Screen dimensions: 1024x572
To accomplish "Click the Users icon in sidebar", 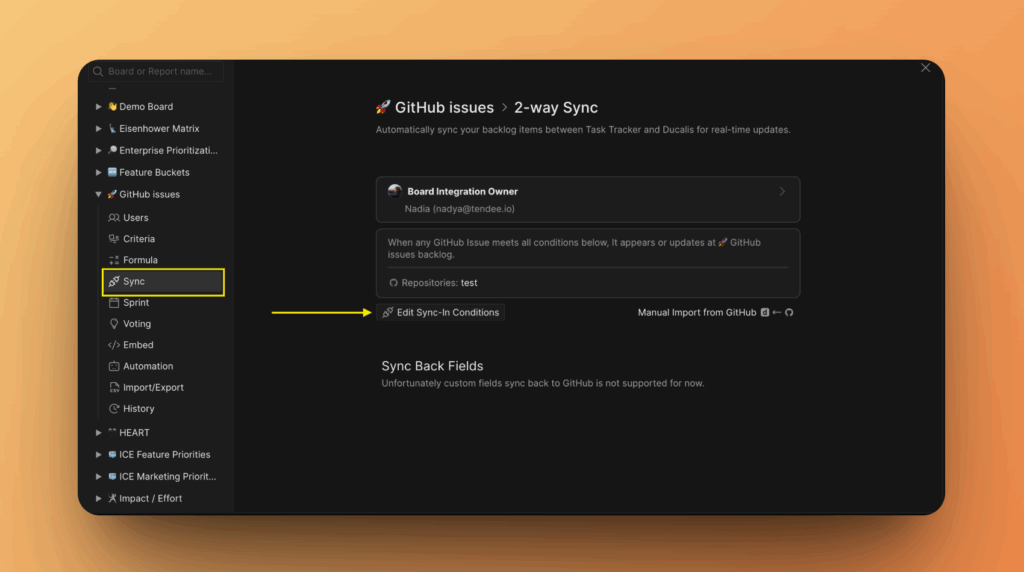I will point(114,217).
